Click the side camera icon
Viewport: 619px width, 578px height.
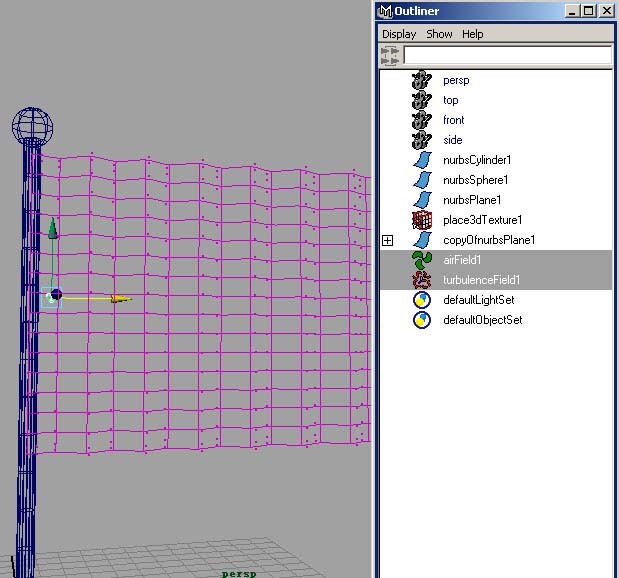pyautogui.click(x=422, y=140)
